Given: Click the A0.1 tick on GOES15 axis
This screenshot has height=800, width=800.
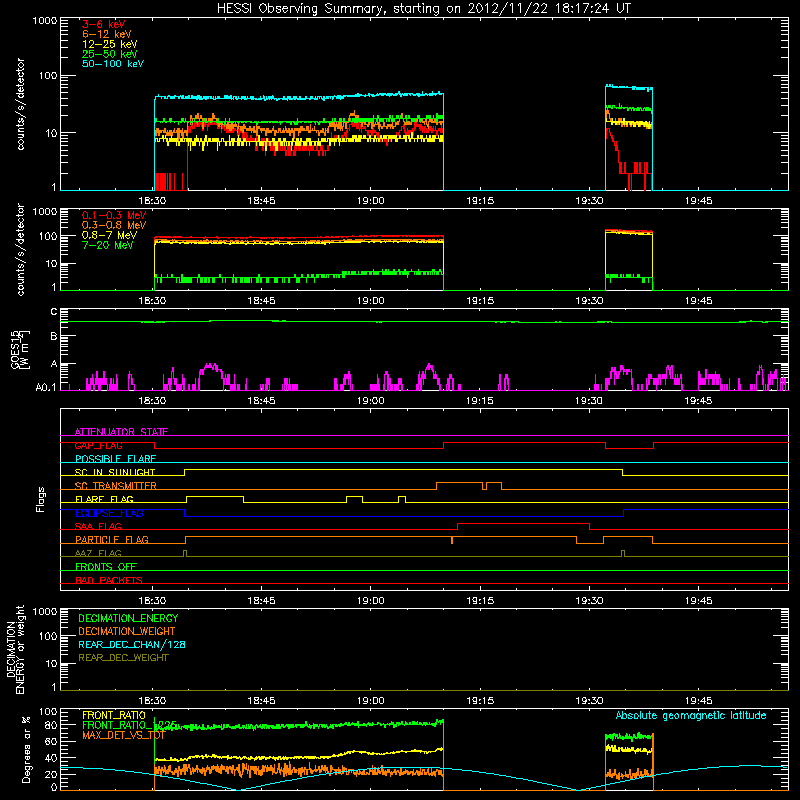Looking at the screenshot, I should (46, 388).
